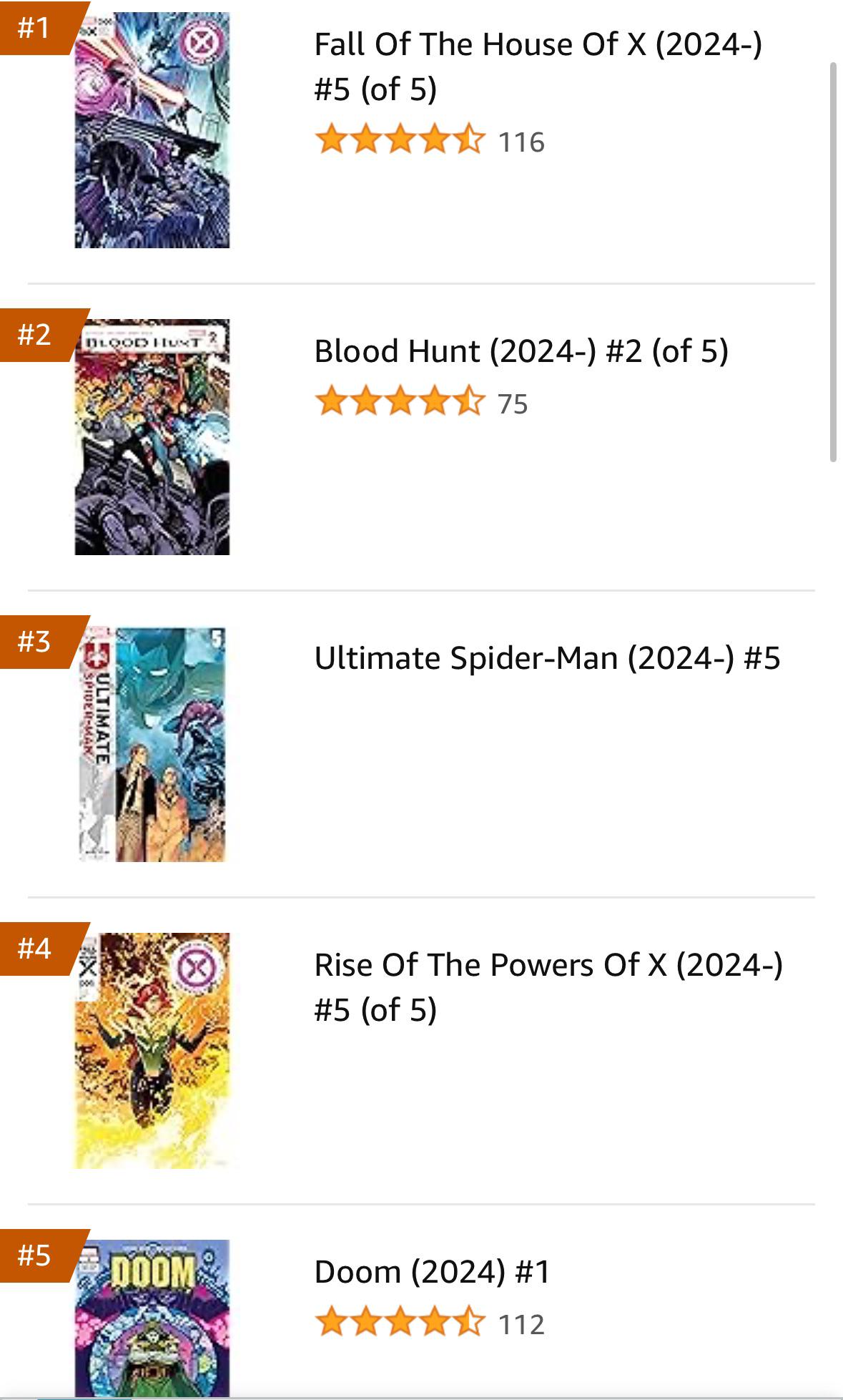Open Rise Of The Powers Of X title link
843x1400 pixels.
(x=548, y=987)
